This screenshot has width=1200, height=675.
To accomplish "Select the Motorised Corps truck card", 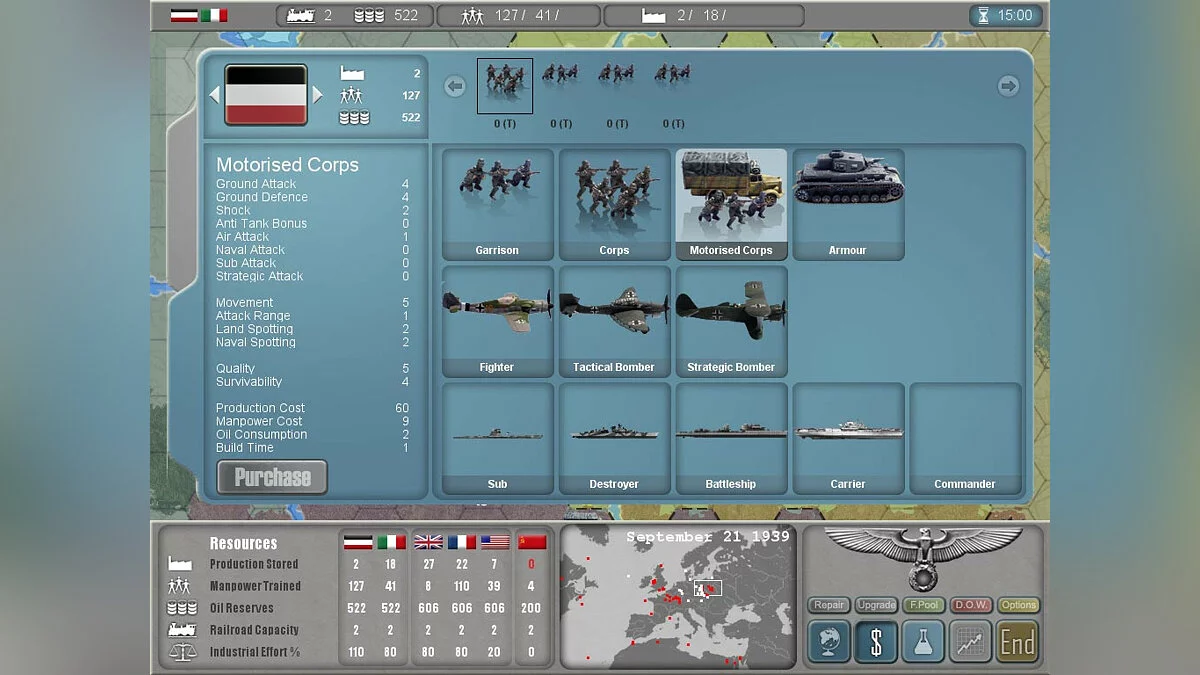I will tap(731, 205).
